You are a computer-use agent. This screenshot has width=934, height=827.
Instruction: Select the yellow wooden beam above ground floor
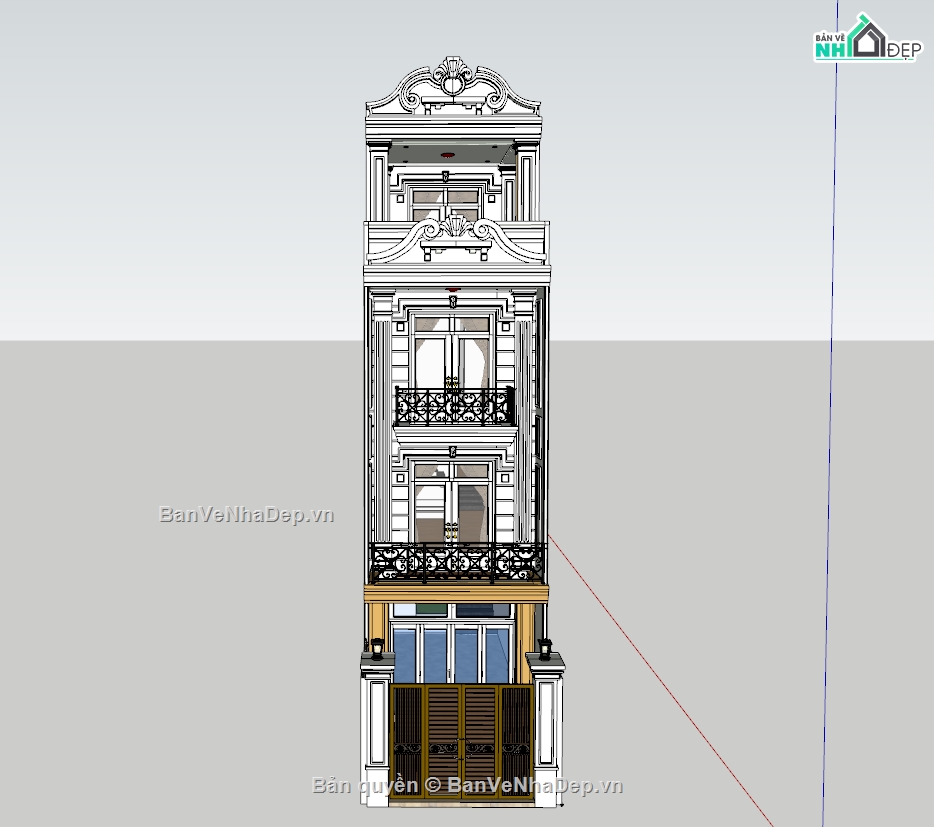[456, 594]
